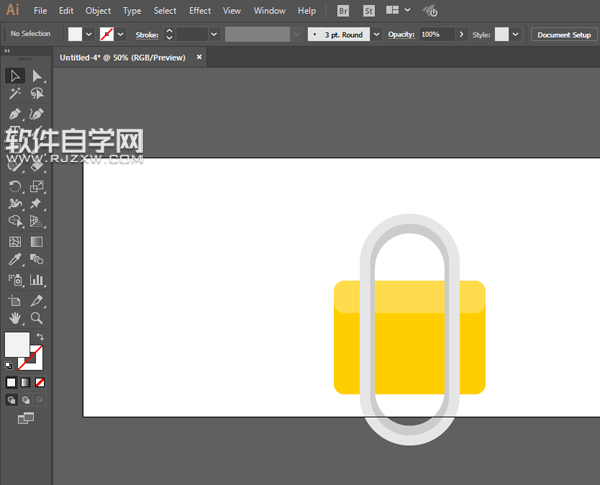Select the Selection tool (black arrow)
The image size is (600, 485).
[15, 76]
